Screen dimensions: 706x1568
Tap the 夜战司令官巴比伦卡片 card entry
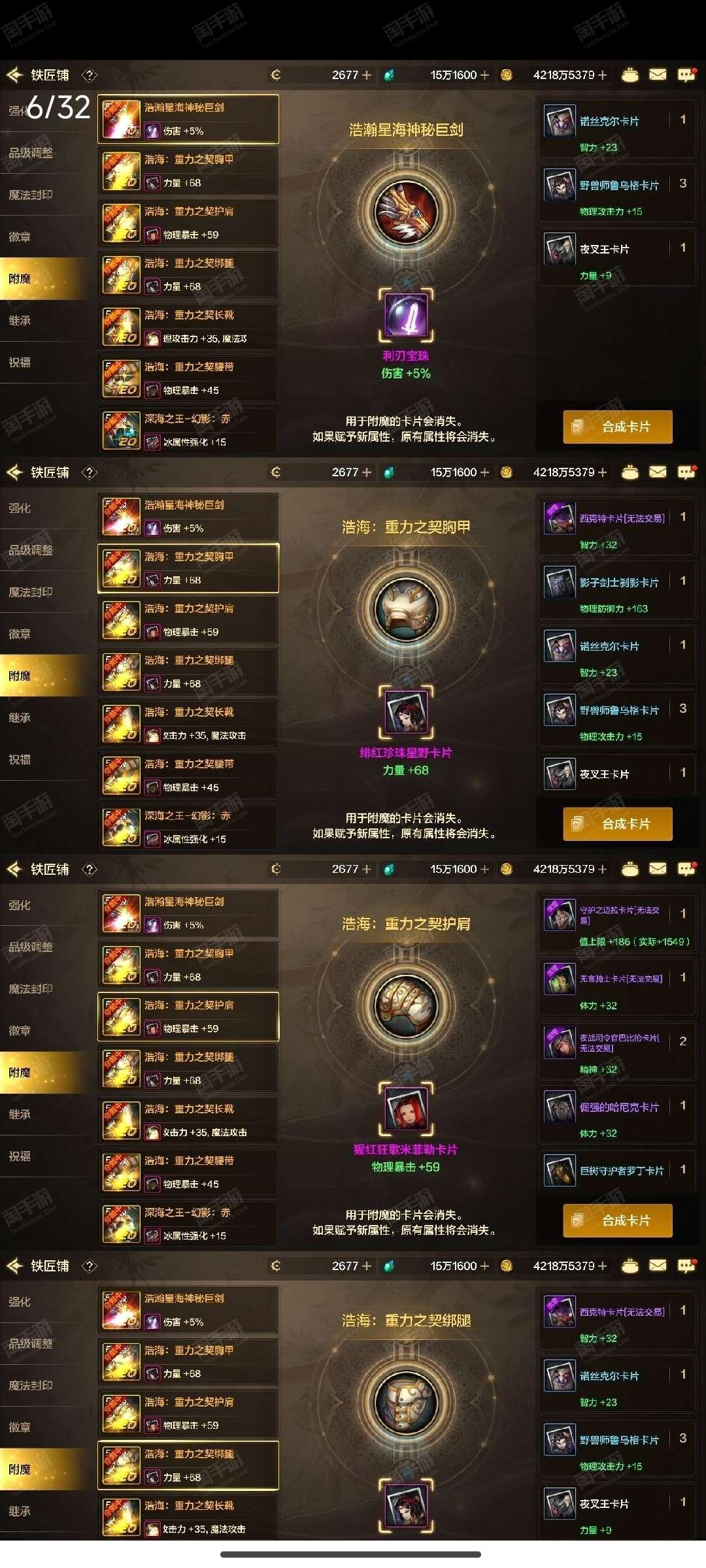[x=617, y=1051]
